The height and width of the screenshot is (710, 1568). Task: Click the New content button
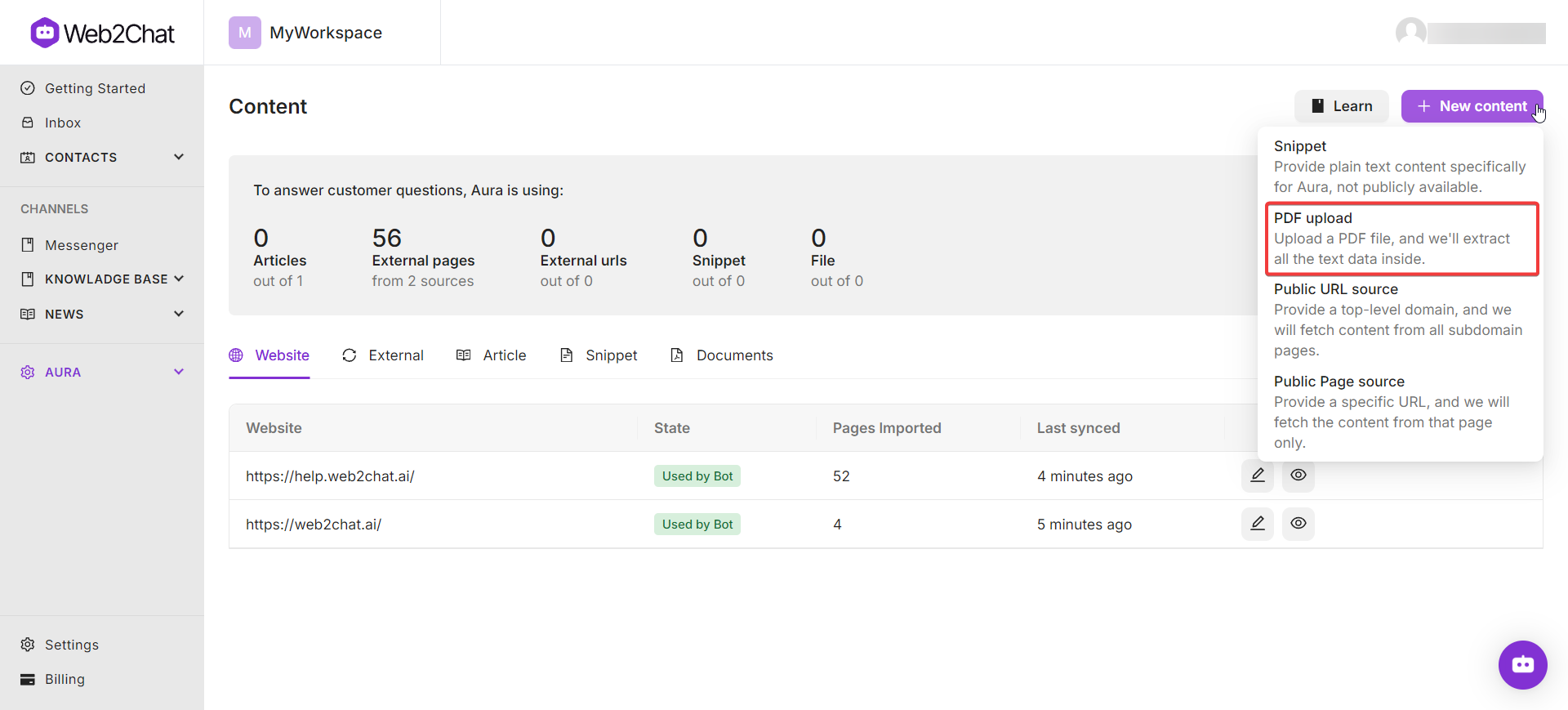click(x=1472, y=106)
